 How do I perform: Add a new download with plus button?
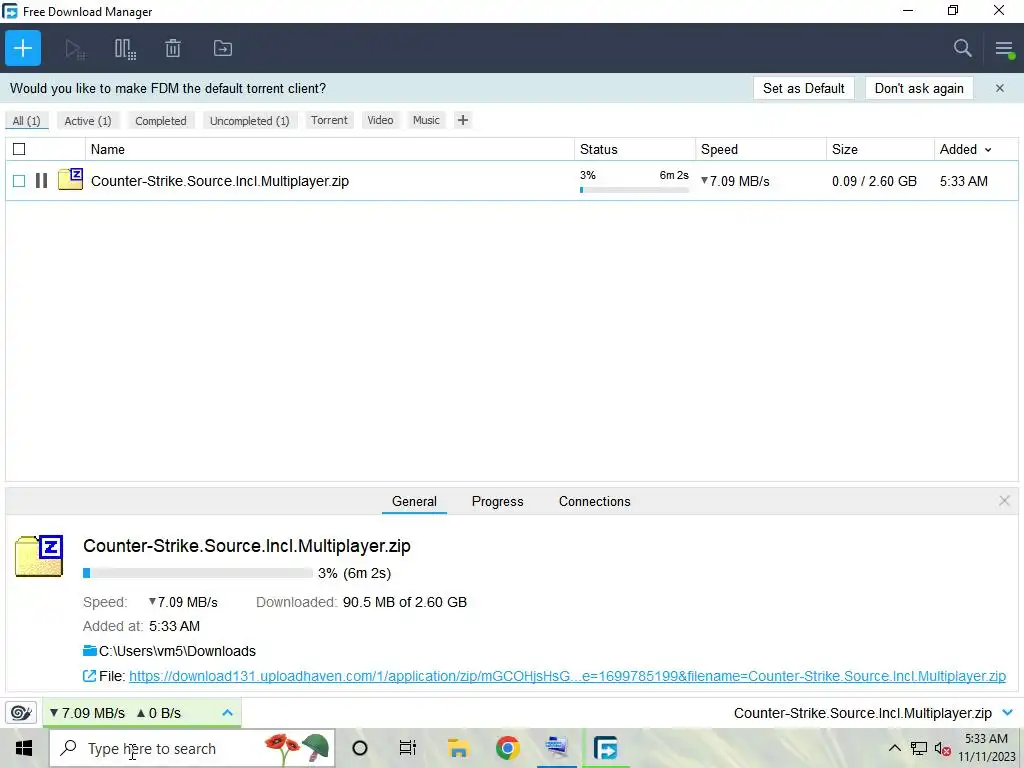(x=23, y=48)
